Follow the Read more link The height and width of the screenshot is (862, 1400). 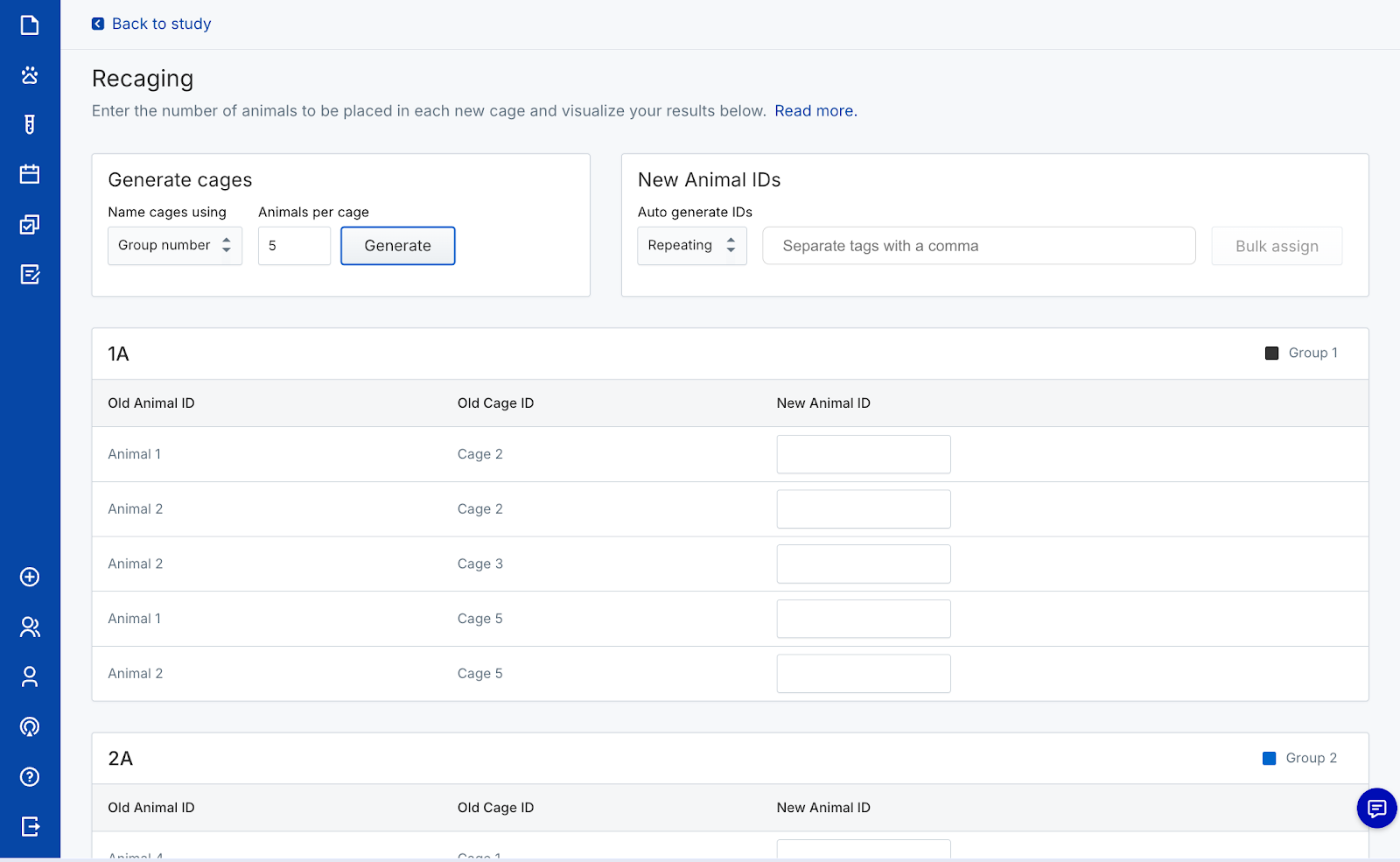(815, 111)
